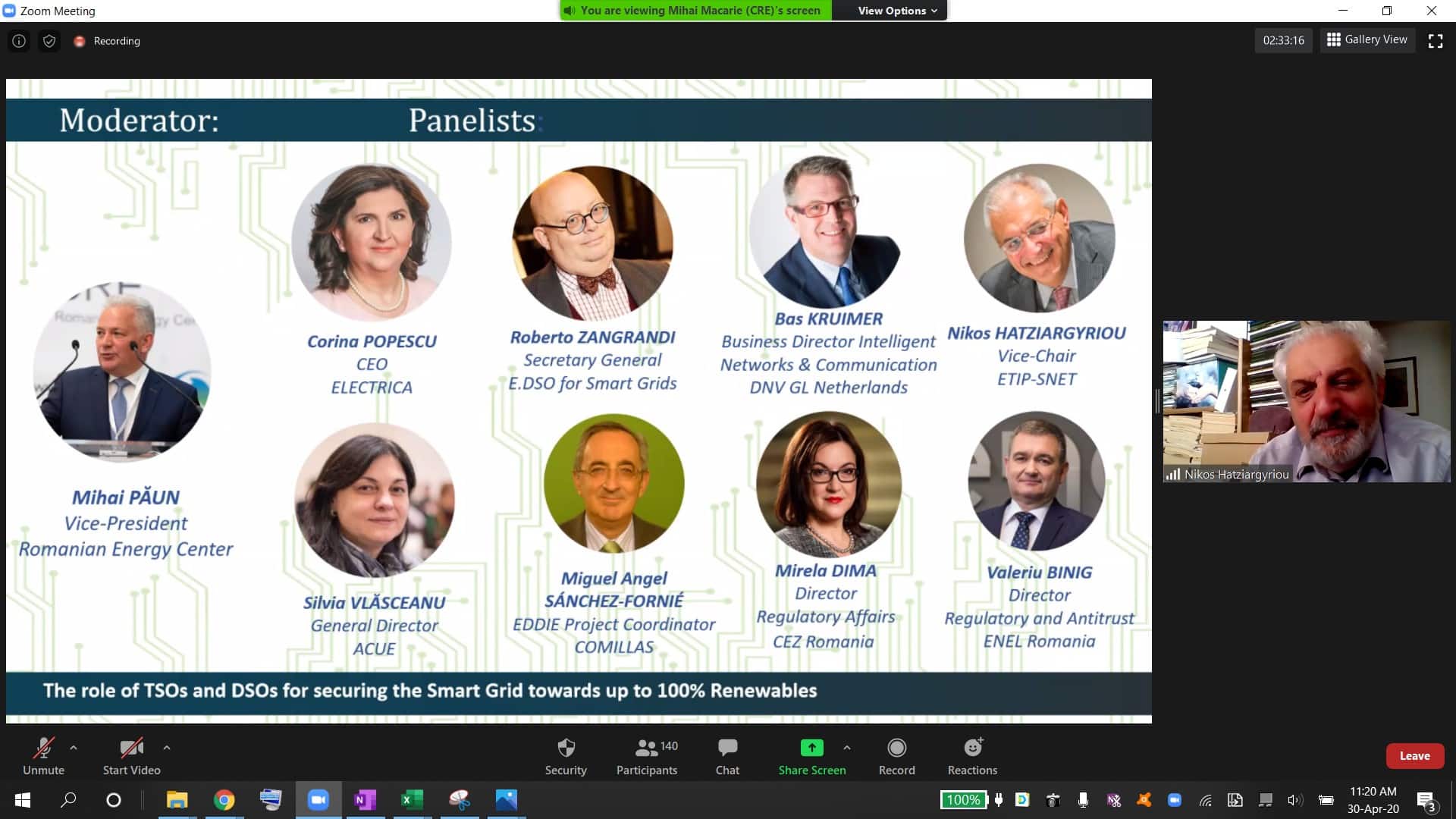This screenshot has width=1456, height=819.
Task: Open Windows taskbar search
Action: click(x=68, y=800)
